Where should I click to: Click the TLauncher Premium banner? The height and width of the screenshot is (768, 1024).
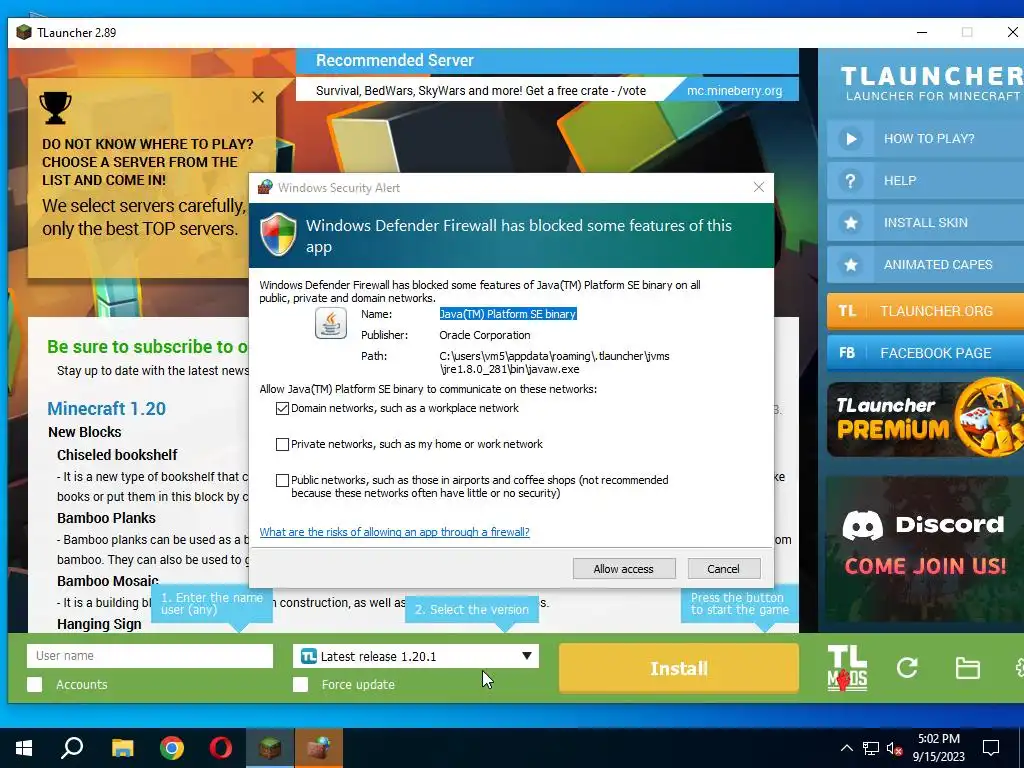click(x=925, y=419)
